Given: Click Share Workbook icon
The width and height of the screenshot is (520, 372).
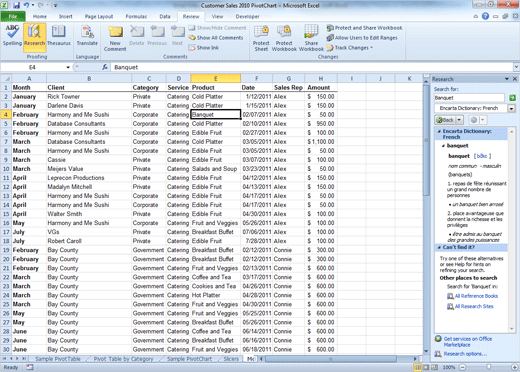Looking at the screenshot, I should click(311, 39).
